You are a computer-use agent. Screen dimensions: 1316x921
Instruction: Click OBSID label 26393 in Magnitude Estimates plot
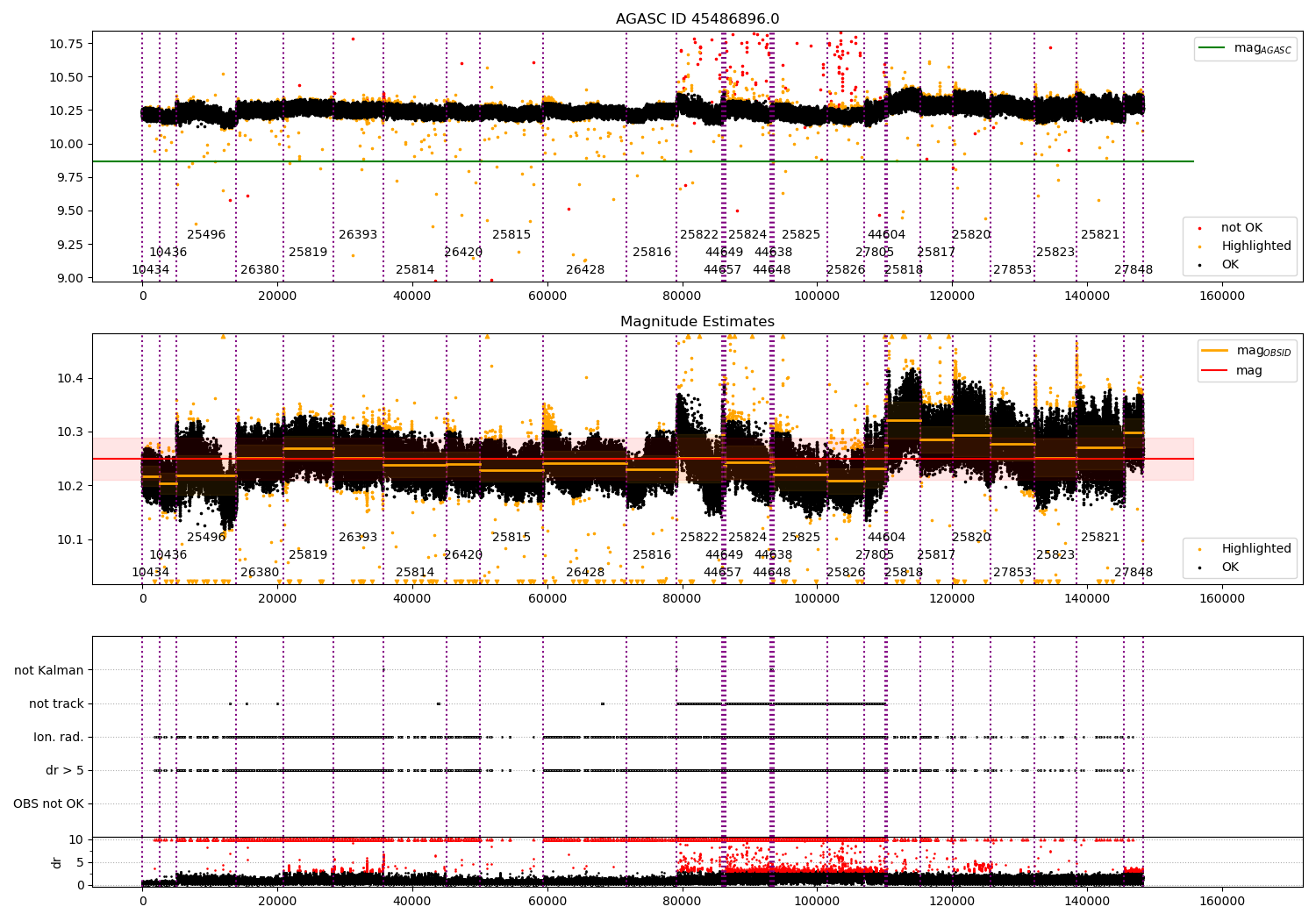pos(358,538)
